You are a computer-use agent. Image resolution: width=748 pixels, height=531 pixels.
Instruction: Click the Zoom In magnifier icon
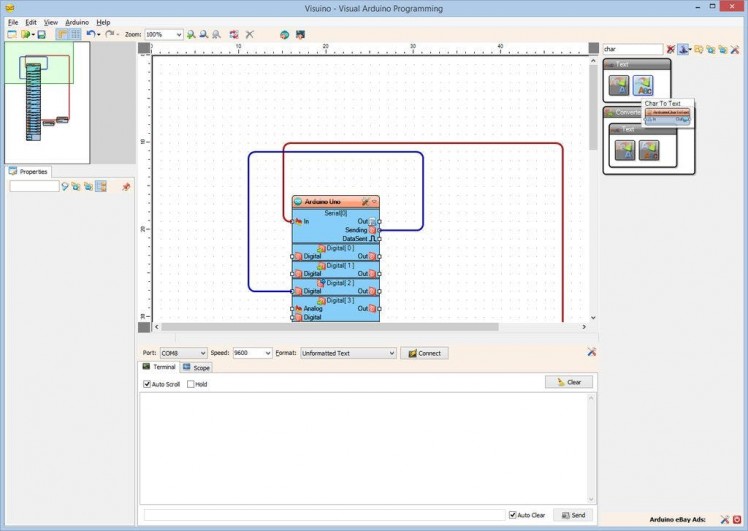[x=191, y=34]
